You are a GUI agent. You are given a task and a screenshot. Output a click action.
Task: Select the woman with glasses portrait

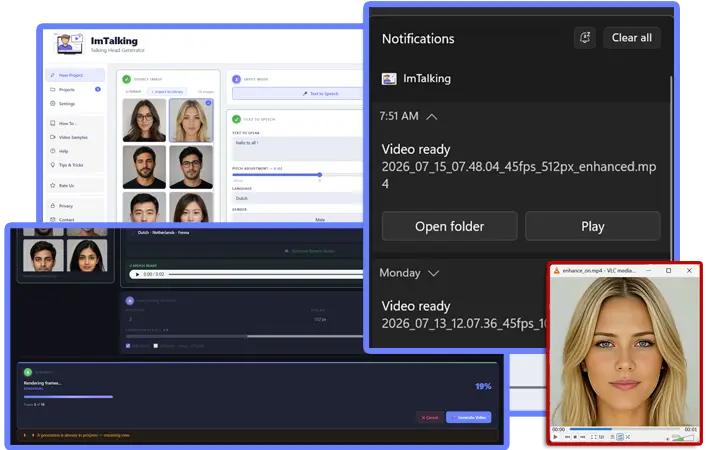pos(144,120)
